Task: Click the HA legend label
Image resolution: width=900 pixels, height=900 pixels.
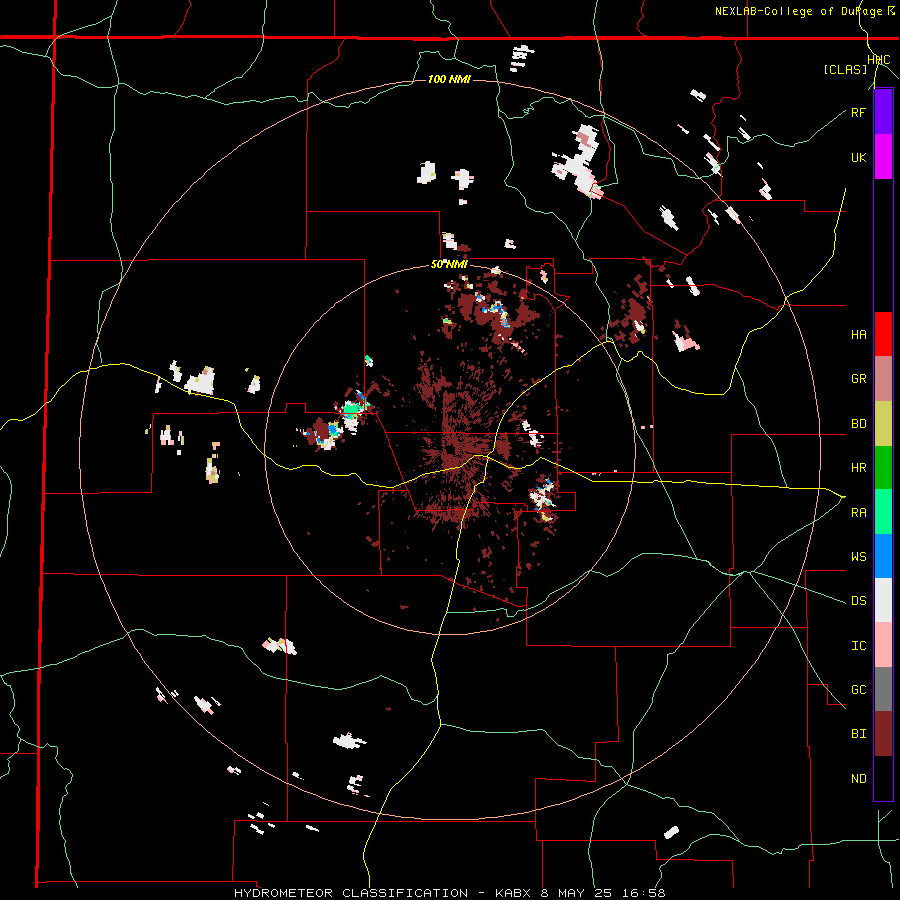Action: pyautogui.click(x=858, y=335)
